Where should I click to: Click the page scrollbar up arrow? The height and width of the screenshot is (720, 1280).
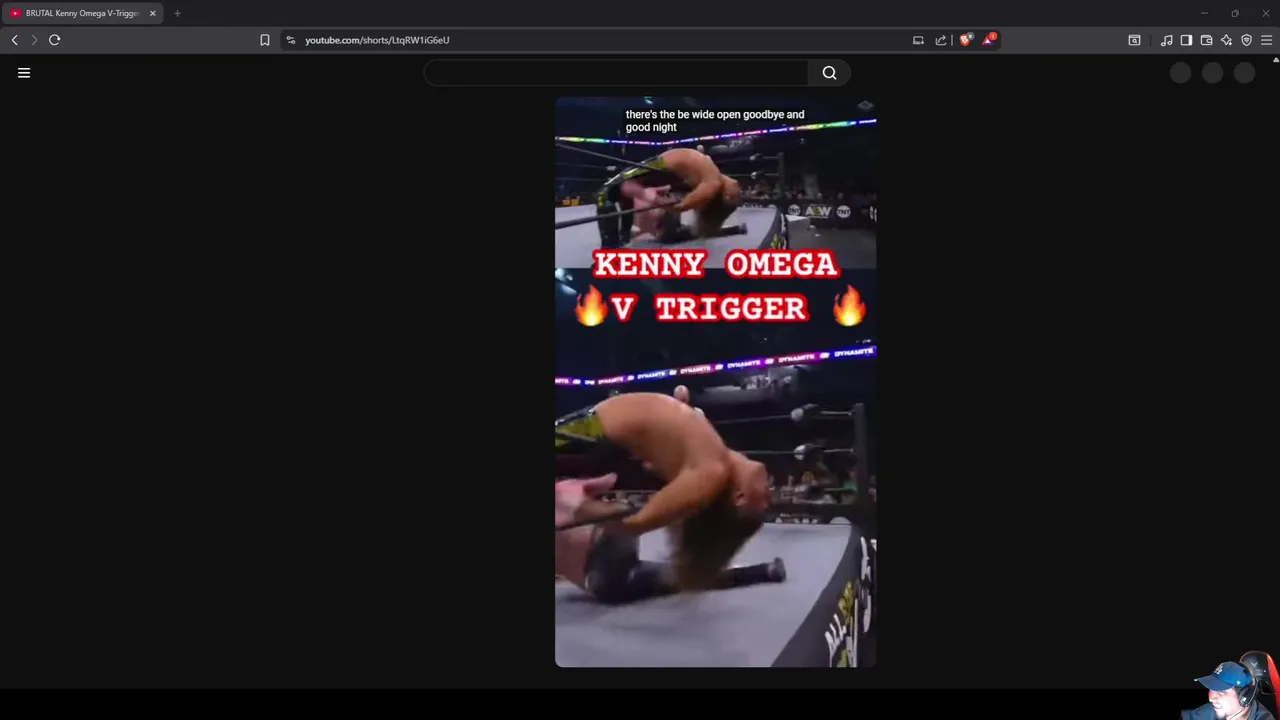coord(1276,60)
